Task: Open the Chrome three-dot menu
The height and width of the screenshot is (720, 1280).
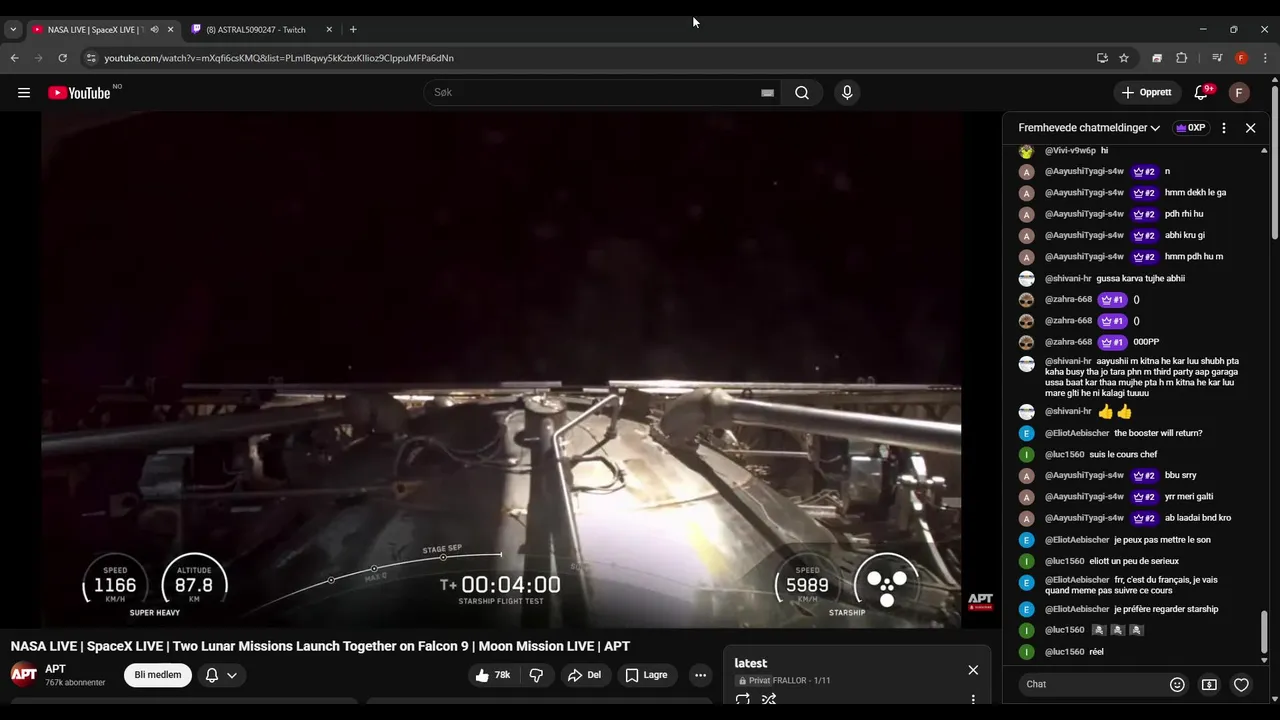Action: coord(1265,58)
